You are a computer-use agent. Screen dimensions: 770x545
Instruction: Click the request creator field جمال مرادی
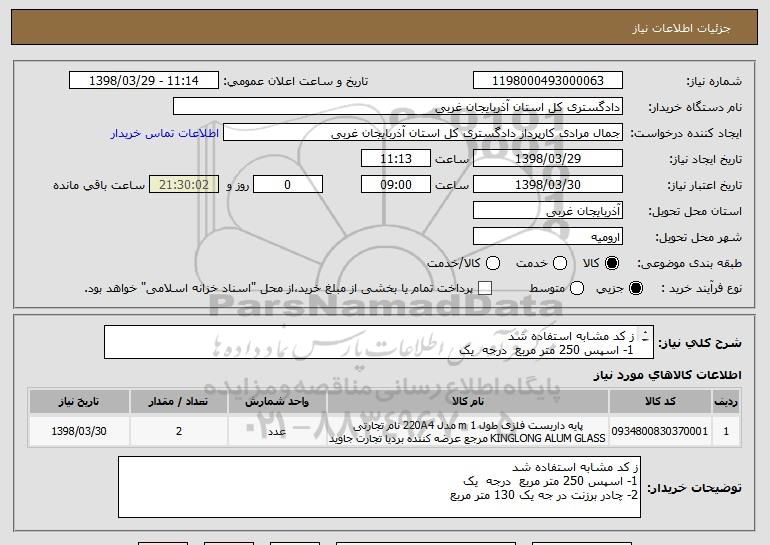(x=423, y=133)
